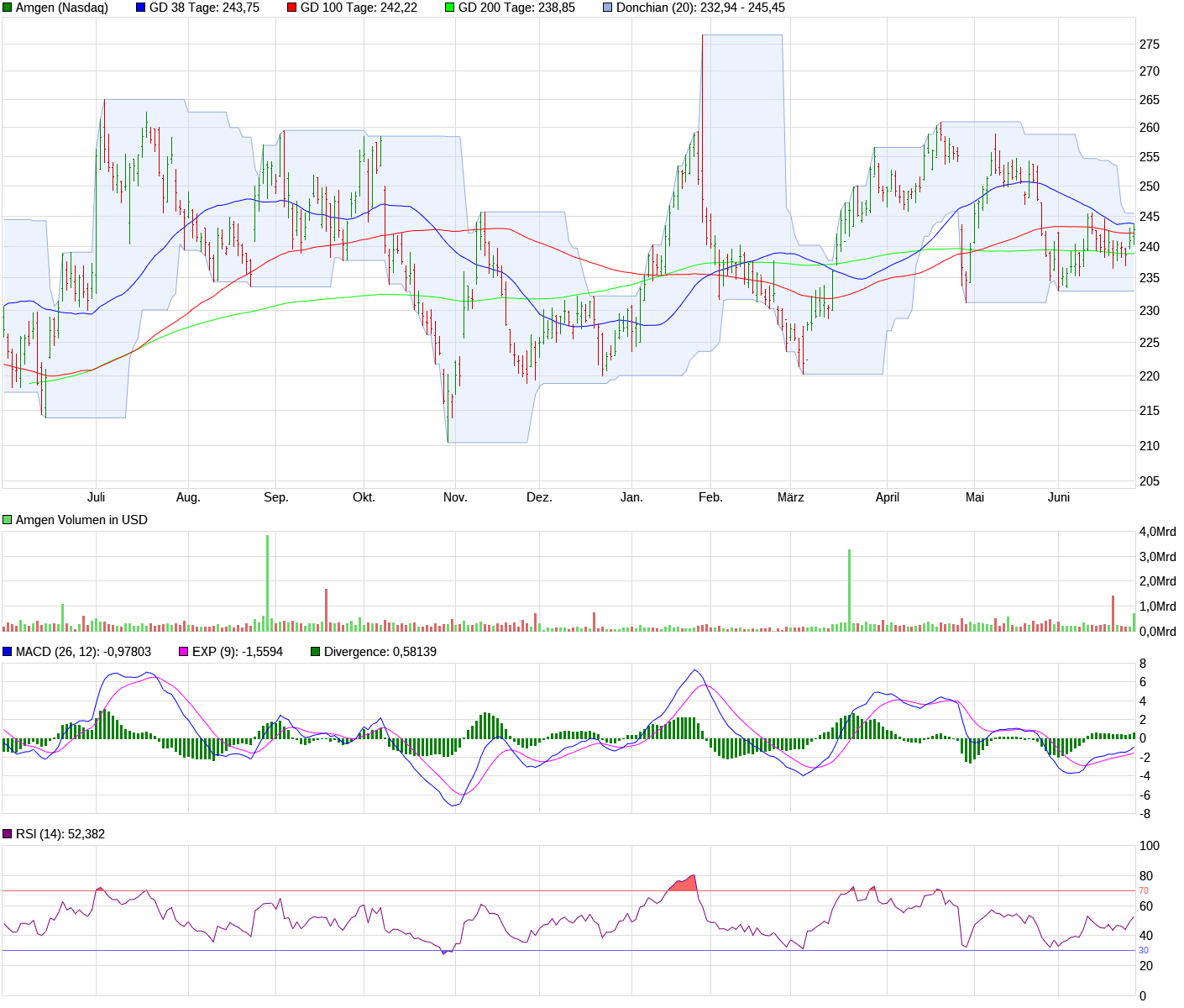Toggle the green GD 200 Tage legend square

451,8
